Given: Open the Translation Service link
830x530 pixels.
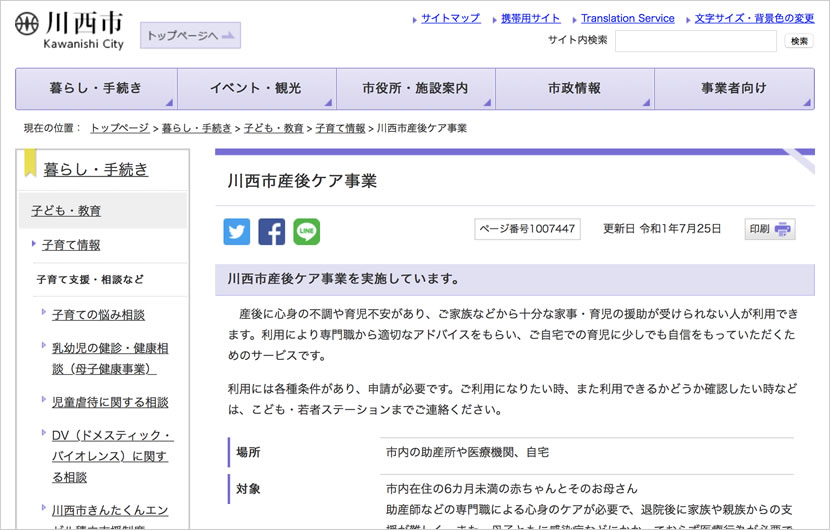Looking at the screenshot, I should (x=628, y=19).
